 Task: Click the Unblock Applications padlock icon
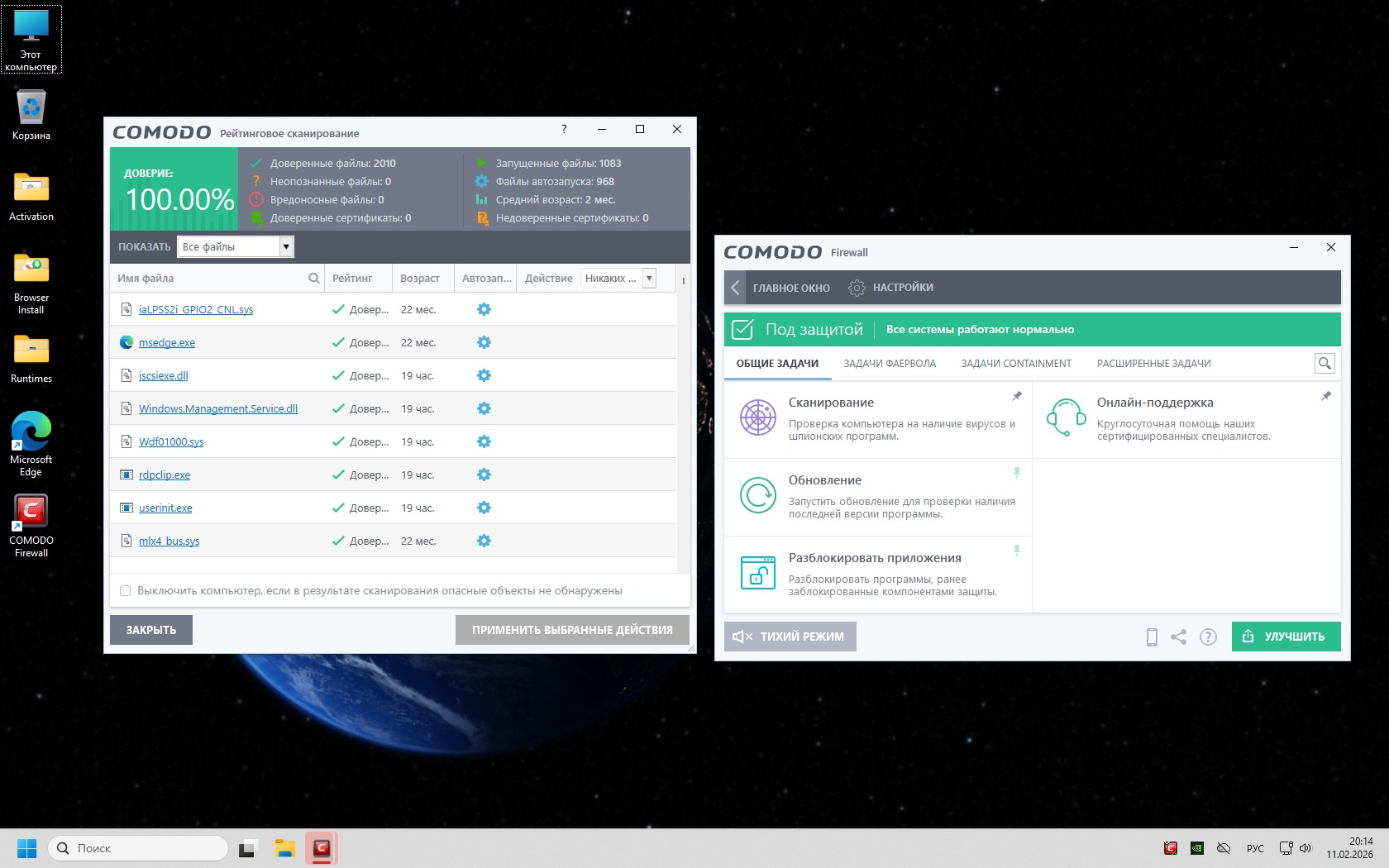click(x=757, y=573)
